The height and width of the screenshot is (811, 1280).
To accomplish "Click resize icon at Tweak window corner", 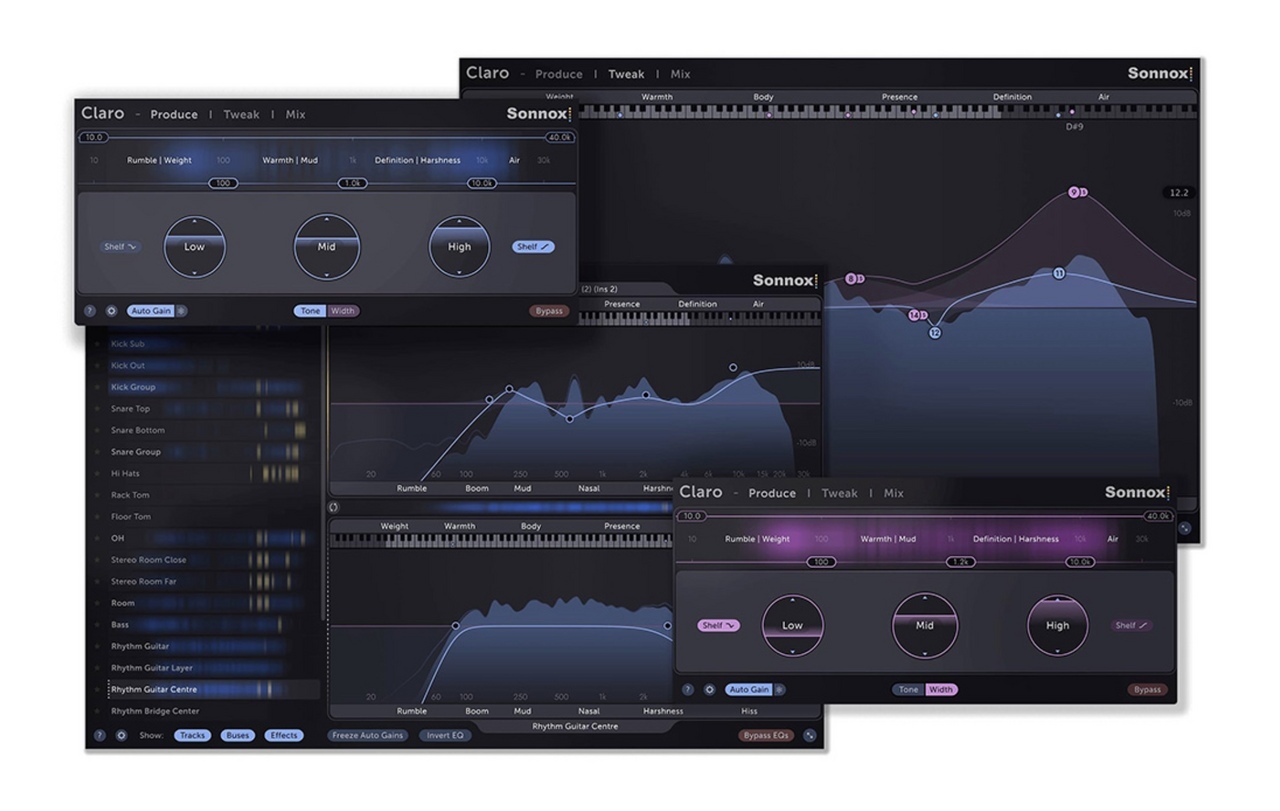I will pos(1184,528).
